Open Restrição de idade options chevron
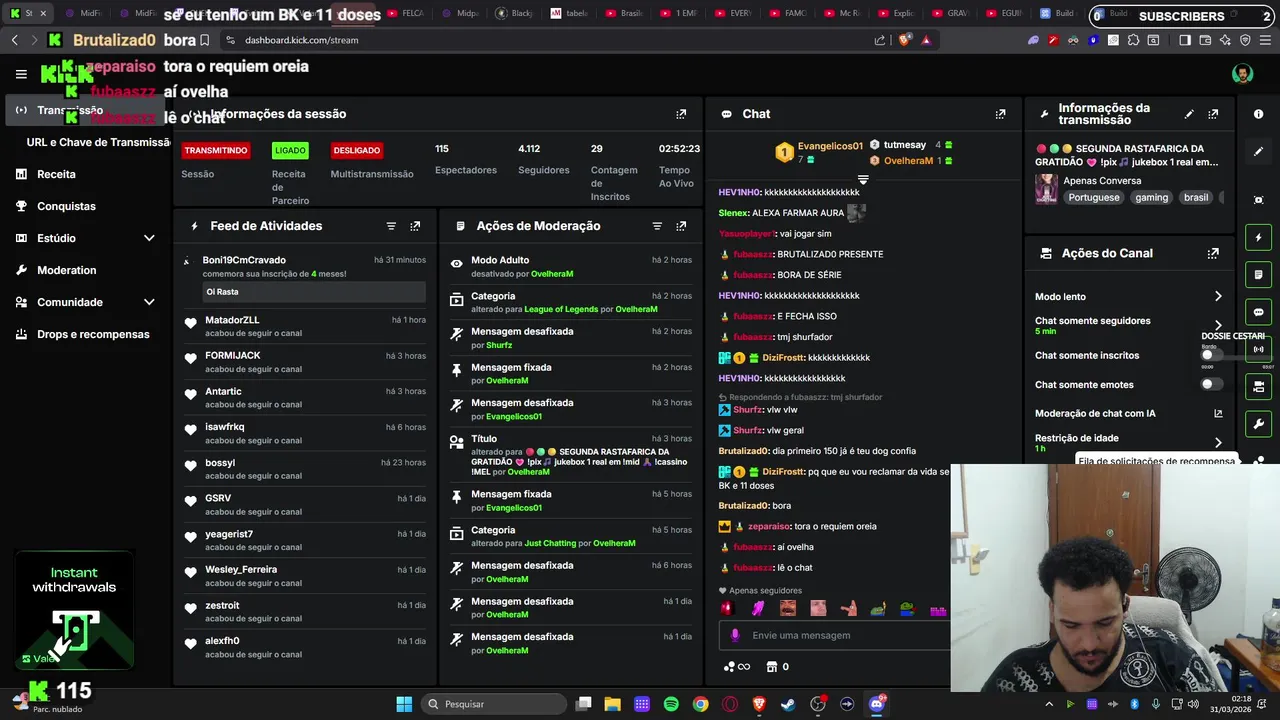Screen dimensions: 1280x720 pos(1218,442)
